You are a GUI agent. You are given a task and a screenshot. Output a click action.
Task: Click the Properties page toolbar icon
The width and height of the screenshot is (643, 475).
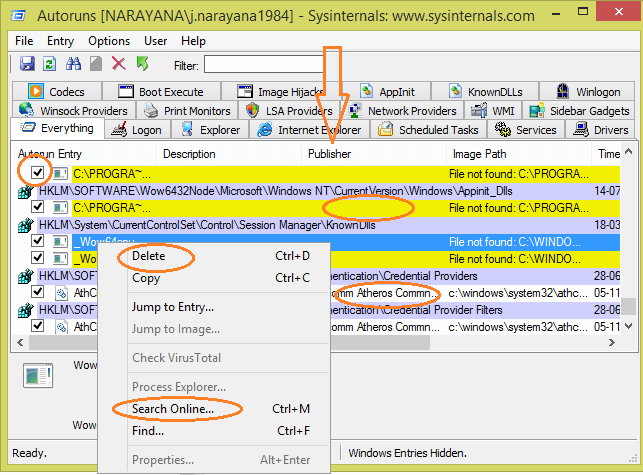[x=96, y=64]
